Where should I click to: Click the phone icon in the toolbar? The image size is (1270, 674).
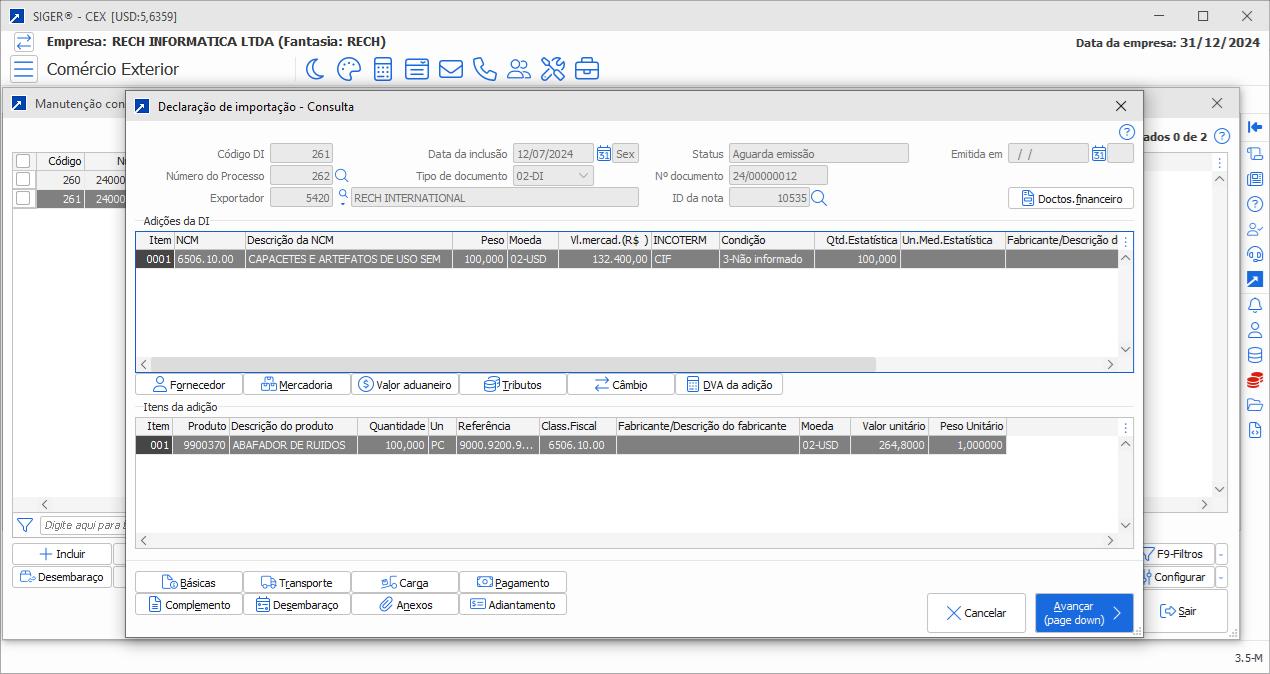click(485, 69)
